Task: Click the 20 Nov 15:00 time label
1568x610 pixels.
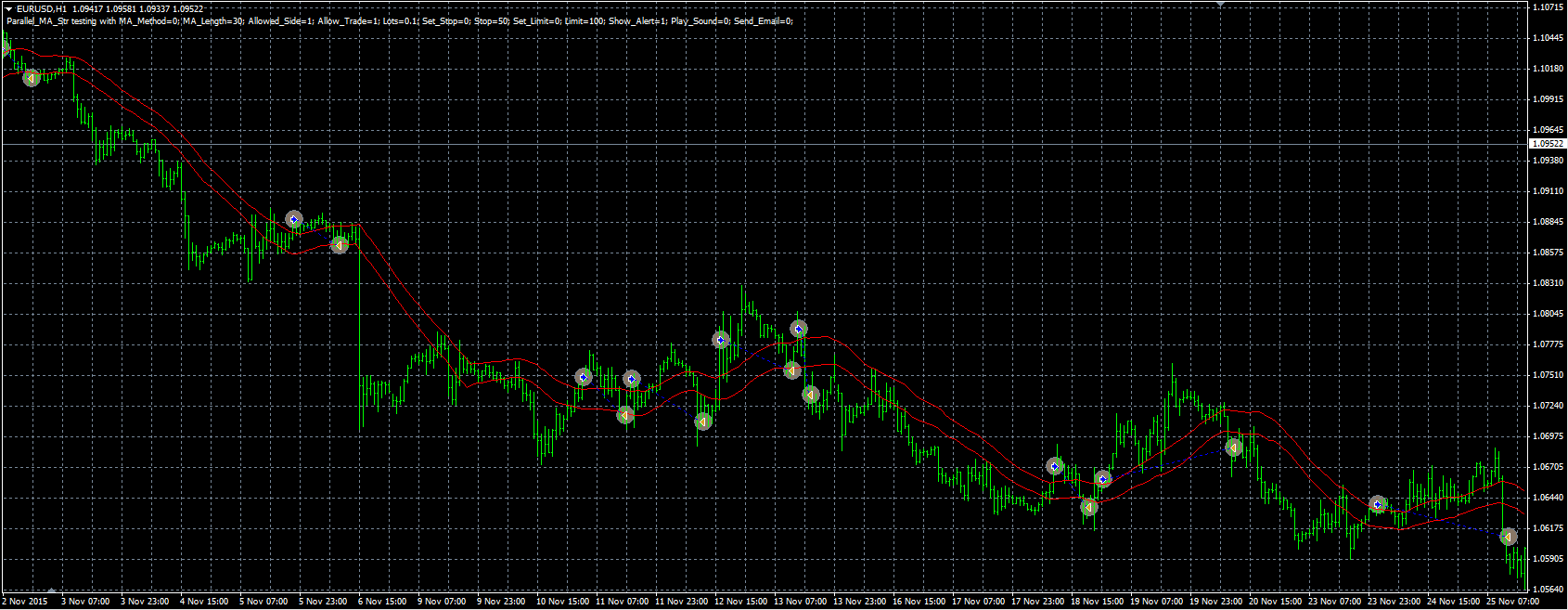Action: [x=1275, y=602]
